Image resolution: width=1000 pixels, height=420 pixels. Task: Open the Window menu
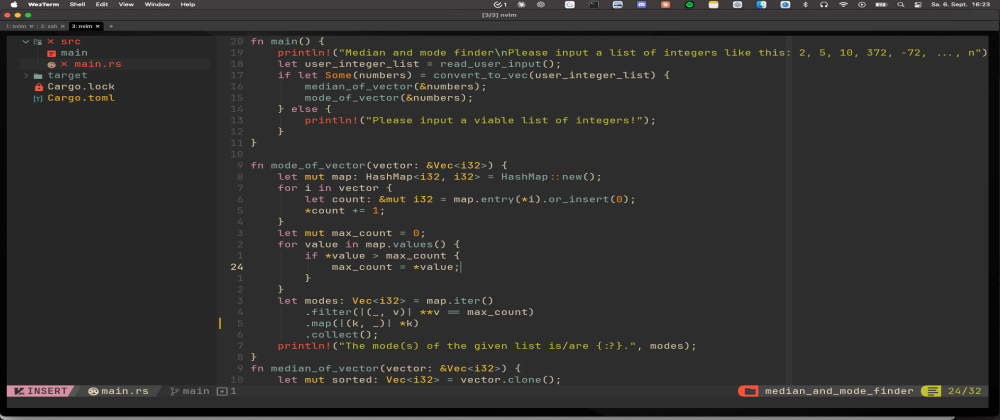click(157, 4)
